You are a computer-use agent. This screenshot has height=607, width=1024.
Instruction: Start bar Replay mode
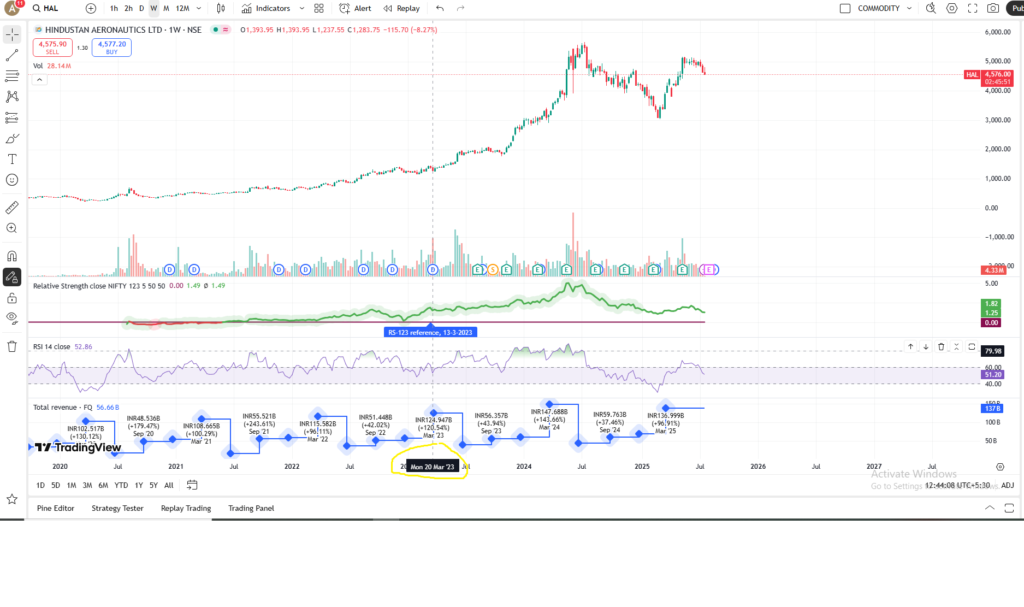(401, 8)
